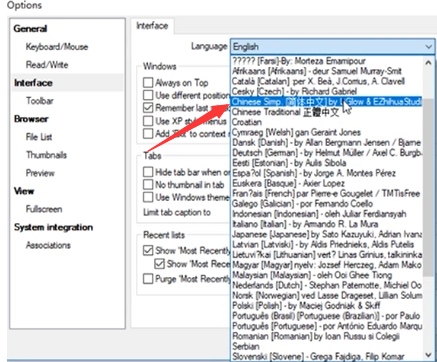Choose Farsi by Morteza Emamipour
Screen dimensions: 437x362
click(x=327, y=61)
